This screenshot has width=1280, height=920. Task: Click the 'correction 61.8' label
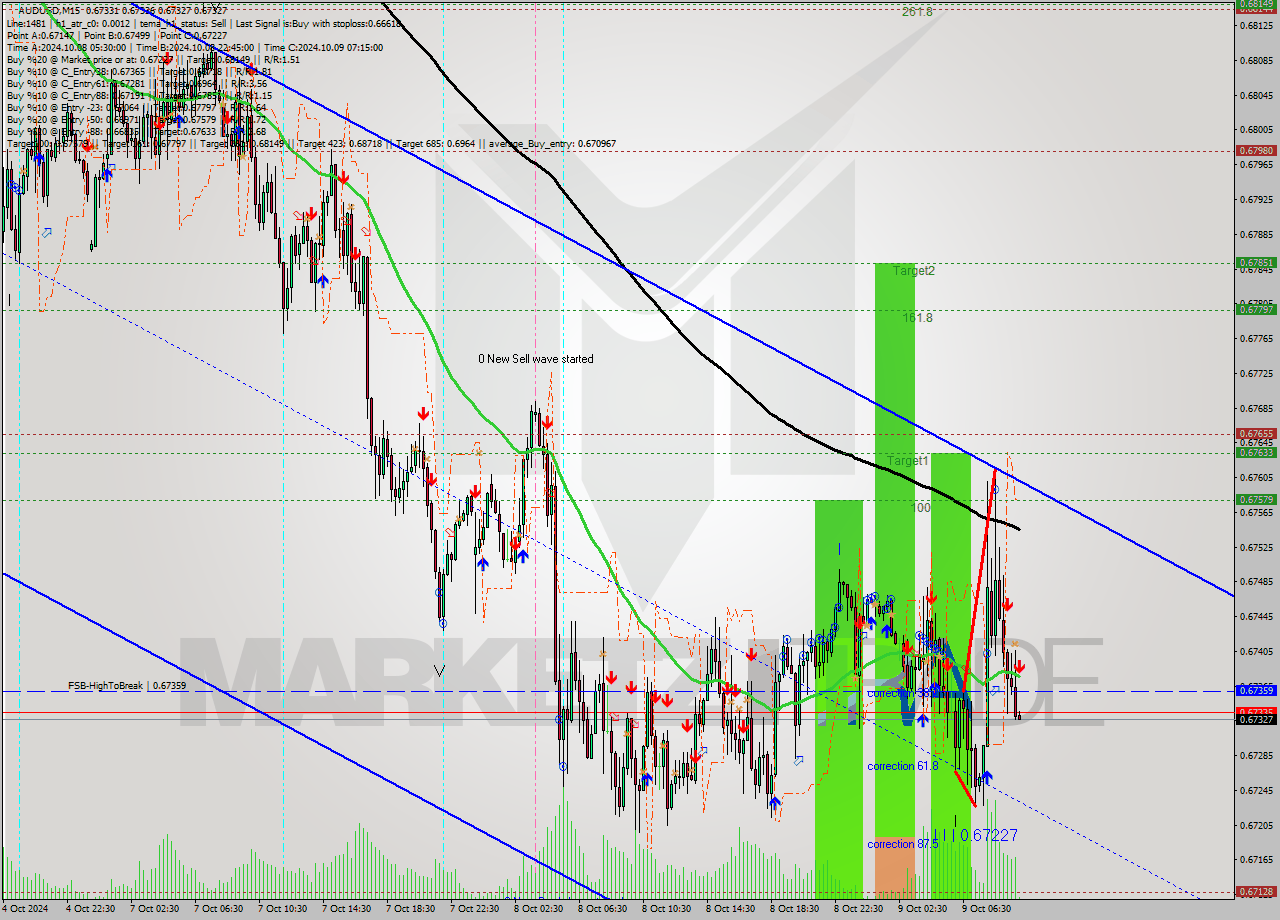click(x=903, y=766)
